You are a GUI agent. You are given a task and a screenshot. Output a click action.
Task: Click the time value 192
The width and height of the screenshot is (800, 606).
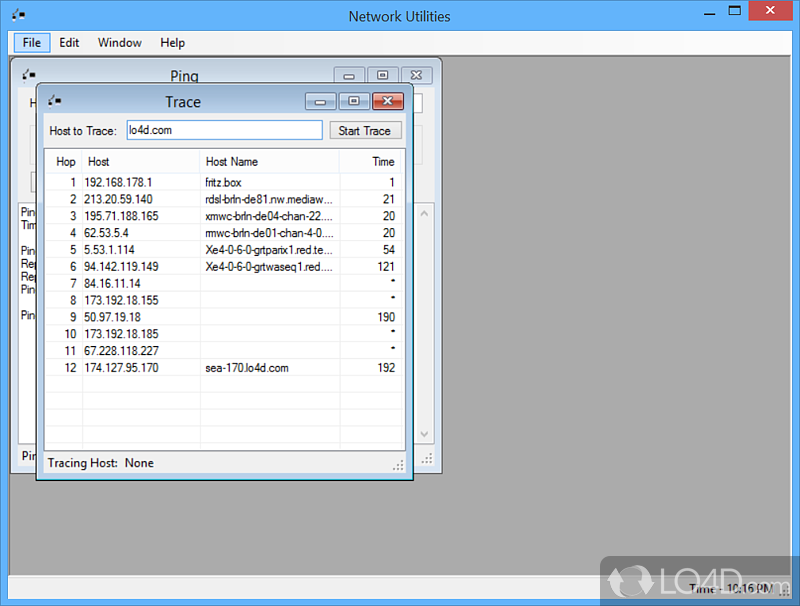click(386, 368)
